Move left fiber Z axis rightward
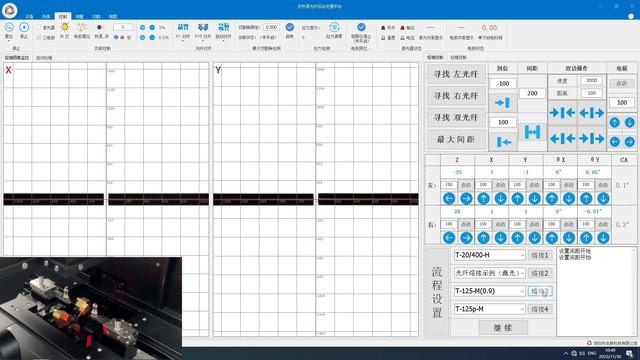 [466, 198]
